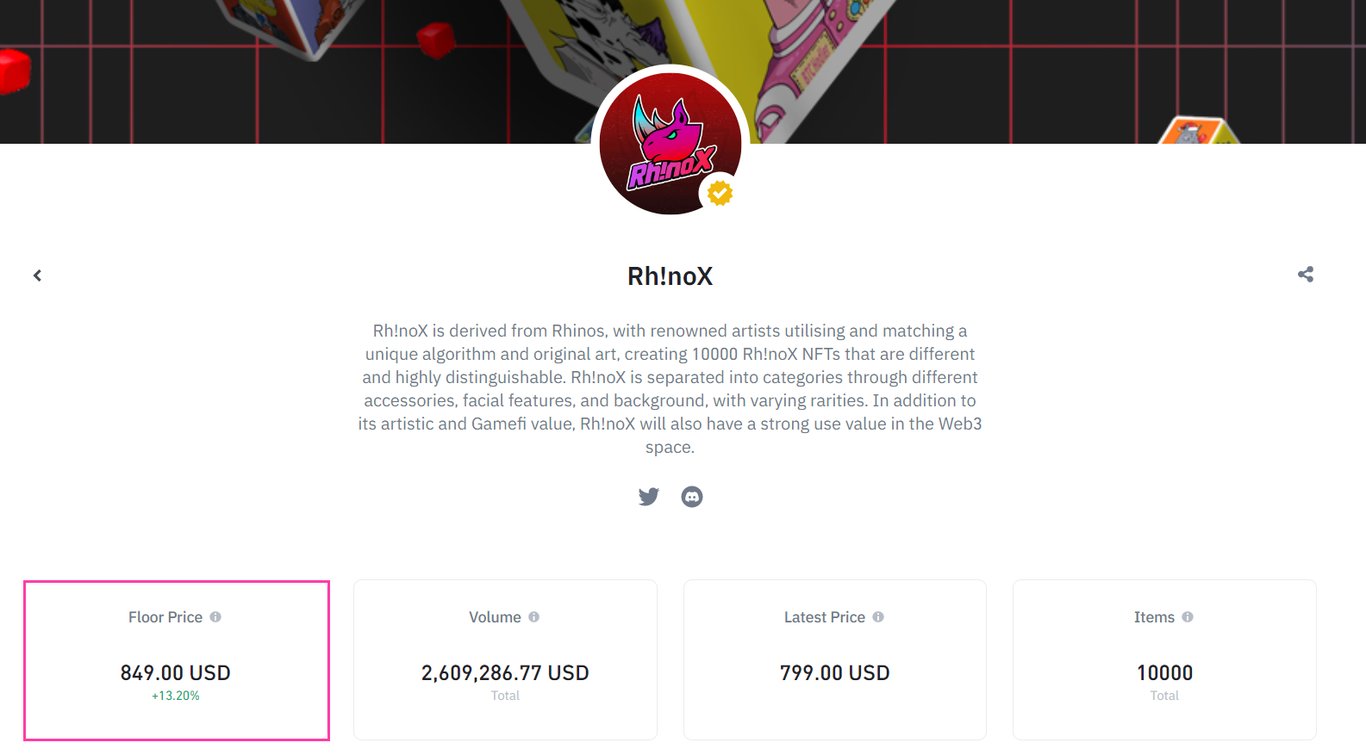Click the yellow verified badge on avatar
The image size is (1366, 755).
click(720, 193)
